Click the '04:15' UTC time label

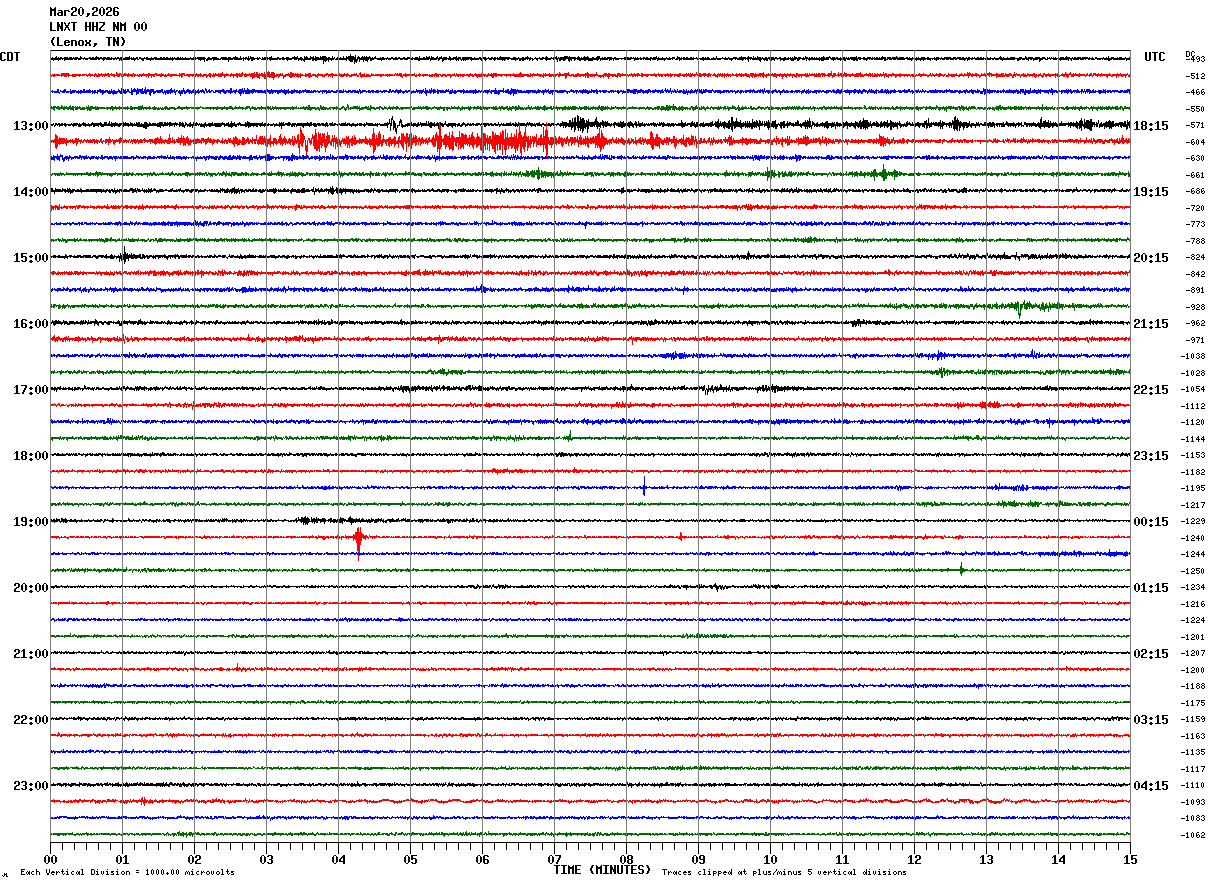(1151, 786)
